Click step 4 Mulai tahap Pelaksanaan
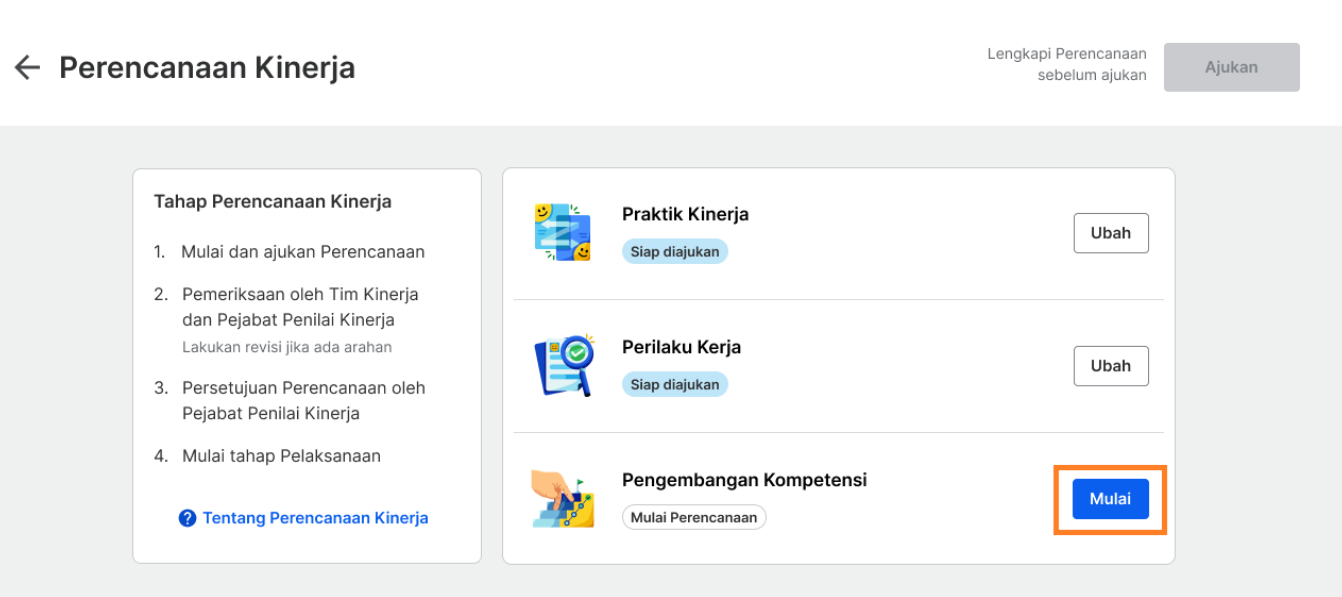 267,456
